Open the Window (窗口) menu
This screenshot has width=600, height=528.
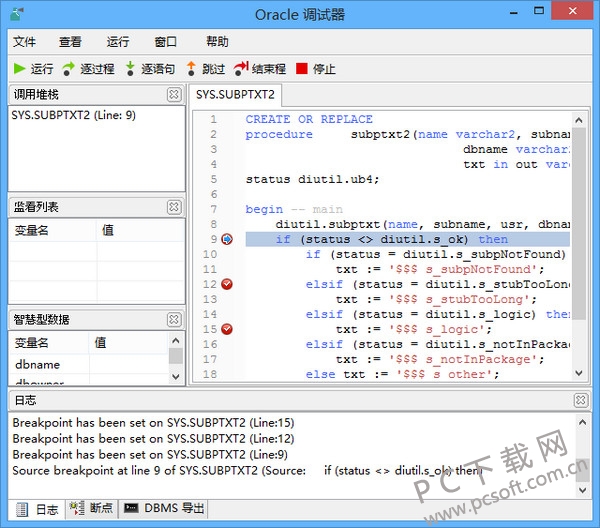[x=166, y=41]
